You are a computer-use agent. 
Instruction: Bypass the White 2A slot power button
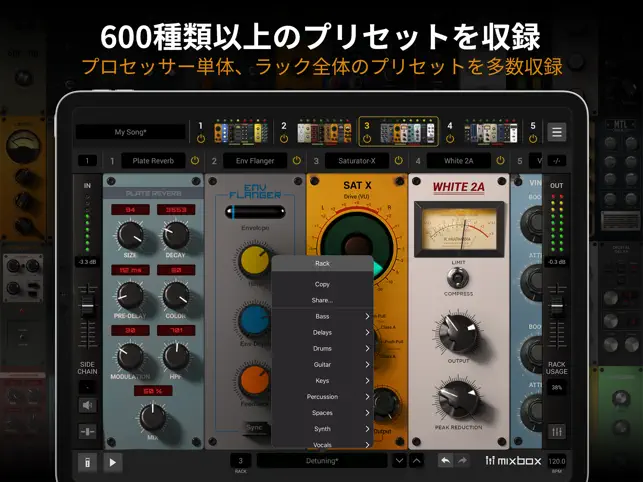pos(500,161)
